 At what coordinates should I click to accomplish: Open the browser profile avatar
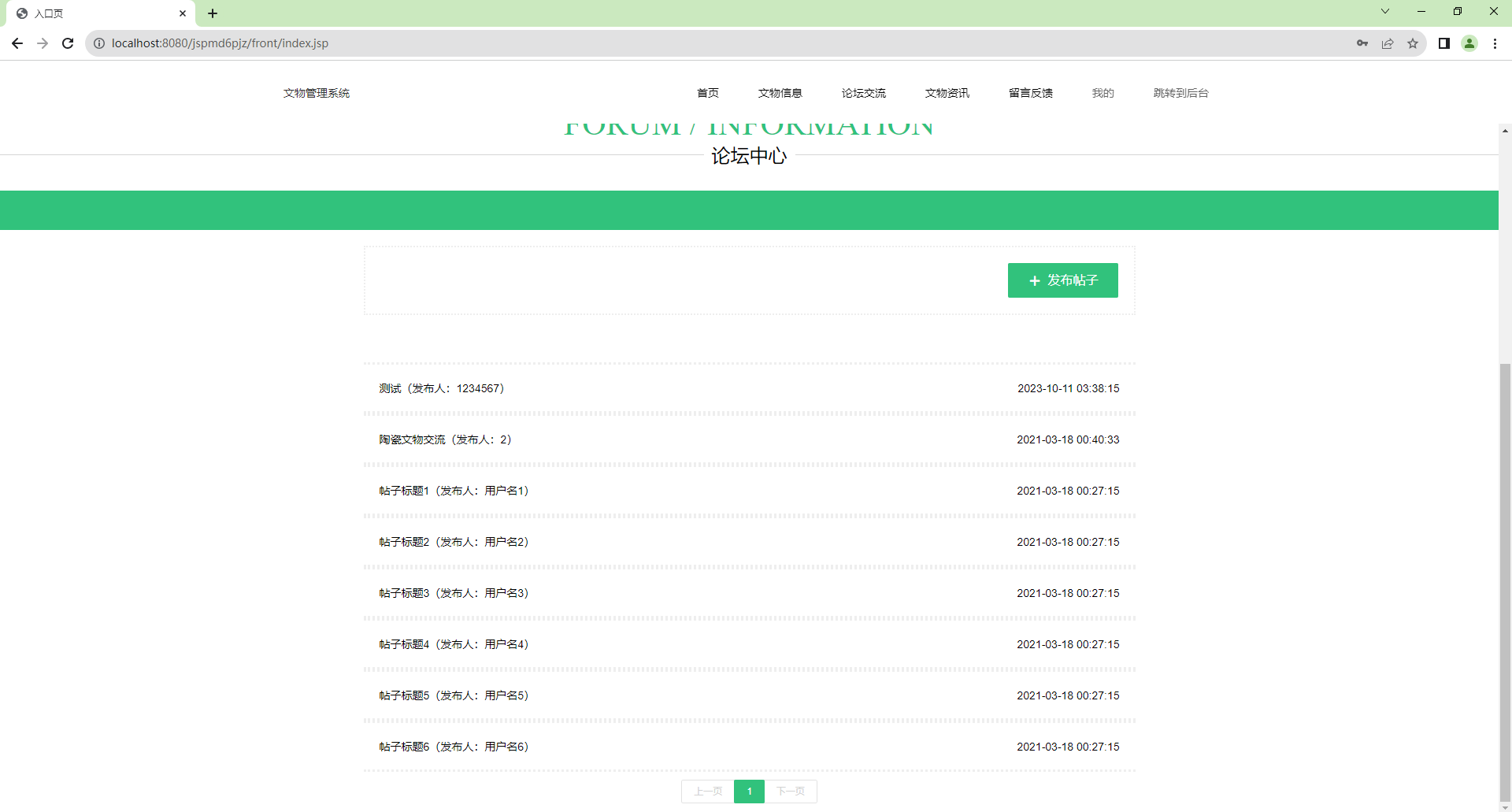(x=1469, y=43)
